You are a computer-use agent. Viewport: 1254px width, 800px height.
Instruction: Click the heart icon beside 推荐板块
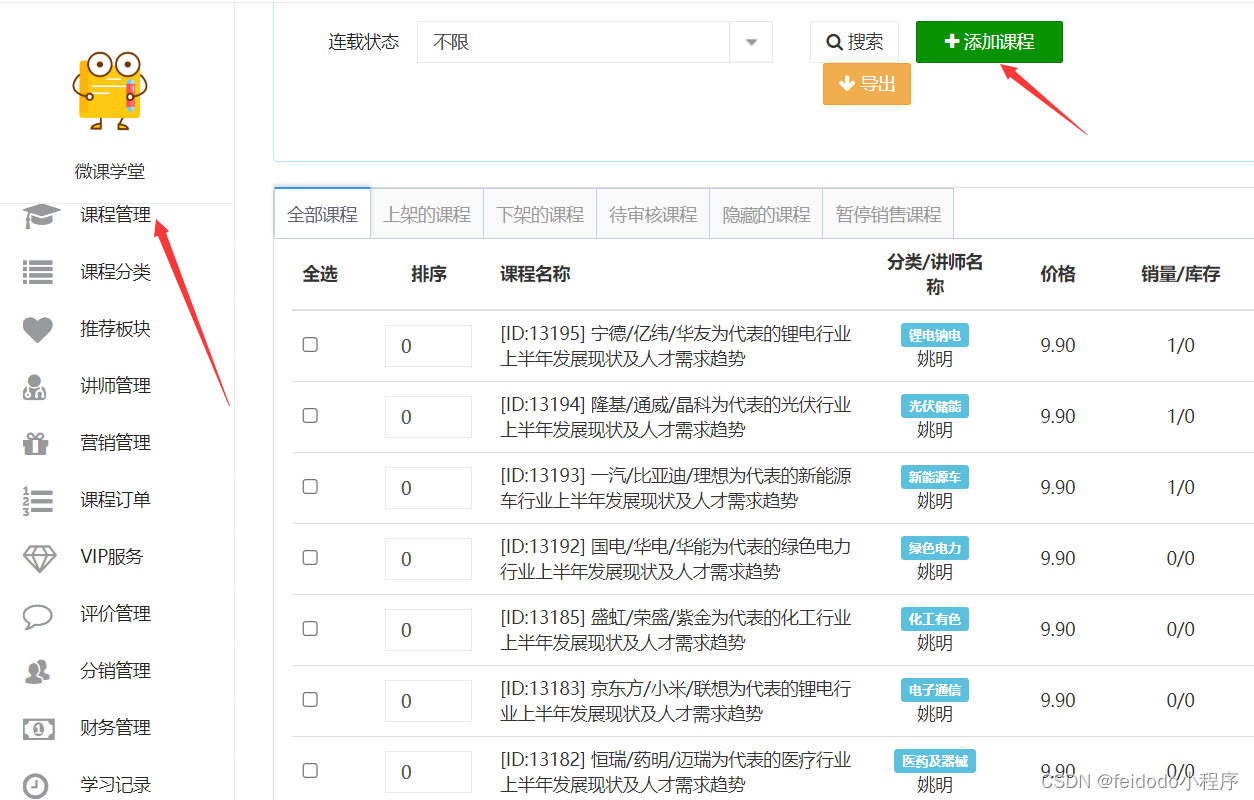click(x=38, y=329)
